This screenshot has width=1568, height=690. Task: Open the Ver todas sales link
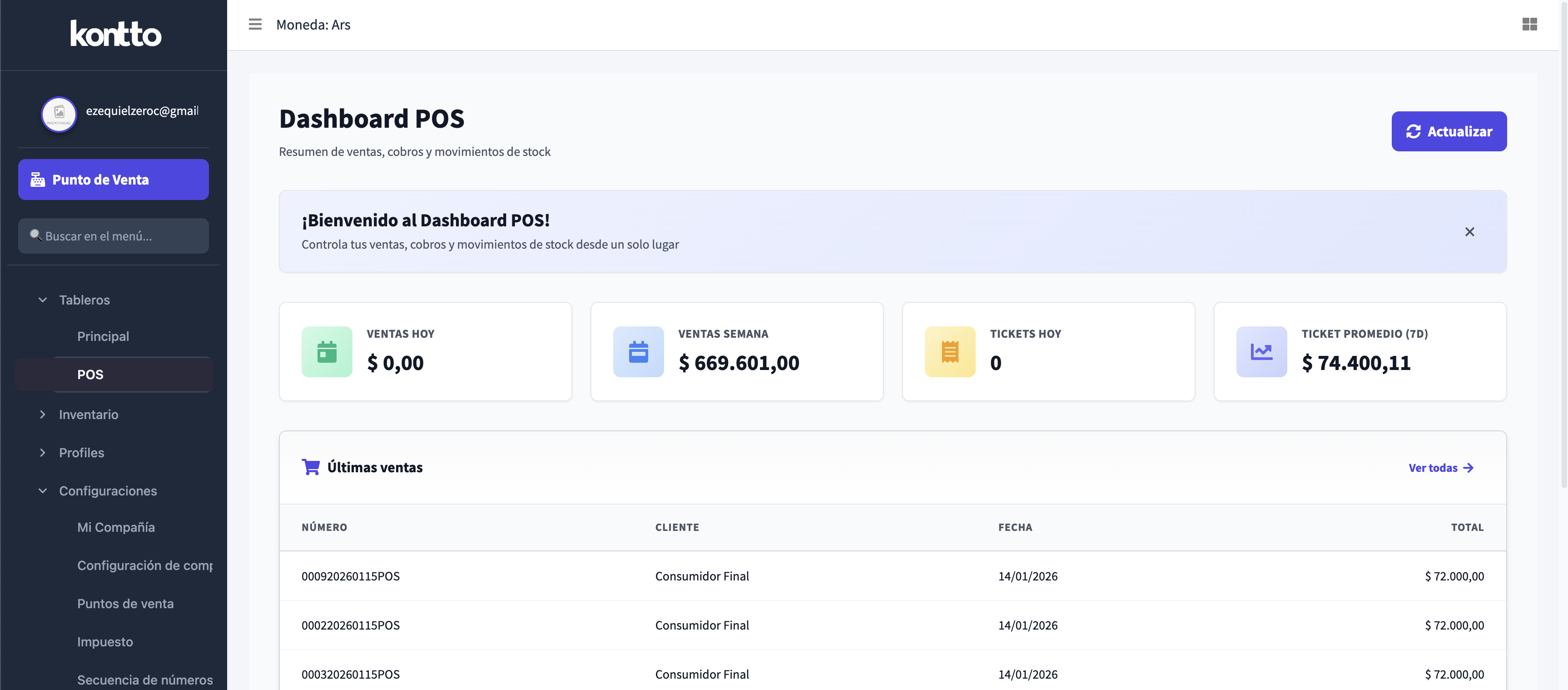click(x=1440, y=468)
